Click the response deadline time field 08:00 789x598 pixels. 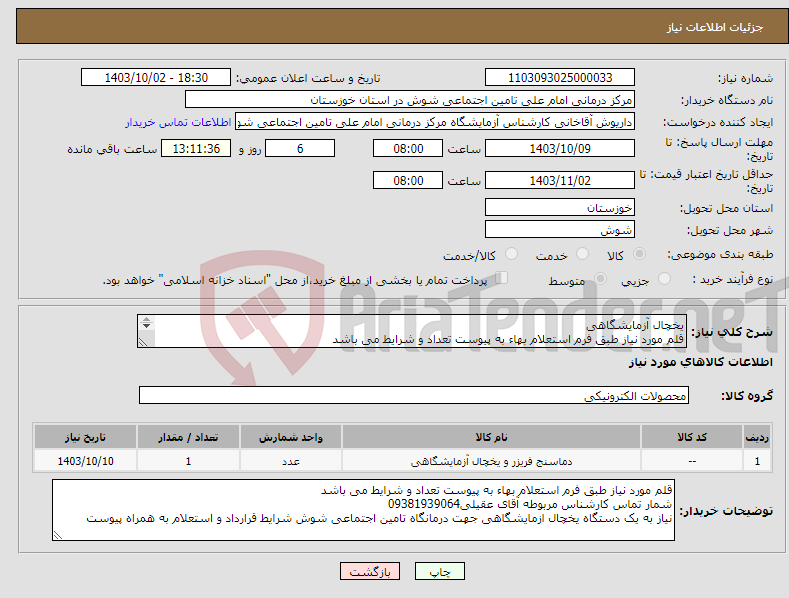tap(408, 148)
